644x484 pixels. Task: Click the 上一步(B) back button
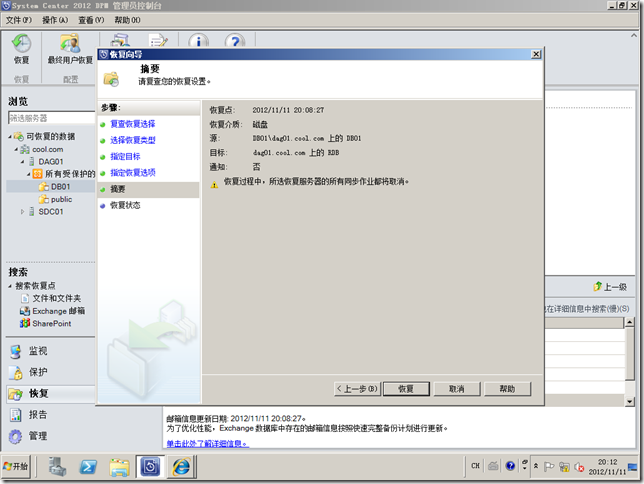click(357, 389)
